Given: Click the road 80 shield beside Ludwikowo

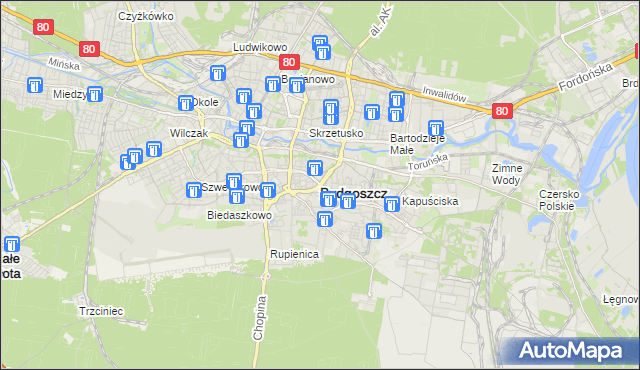Looking at the screenshot, I should tap(289, 62).
